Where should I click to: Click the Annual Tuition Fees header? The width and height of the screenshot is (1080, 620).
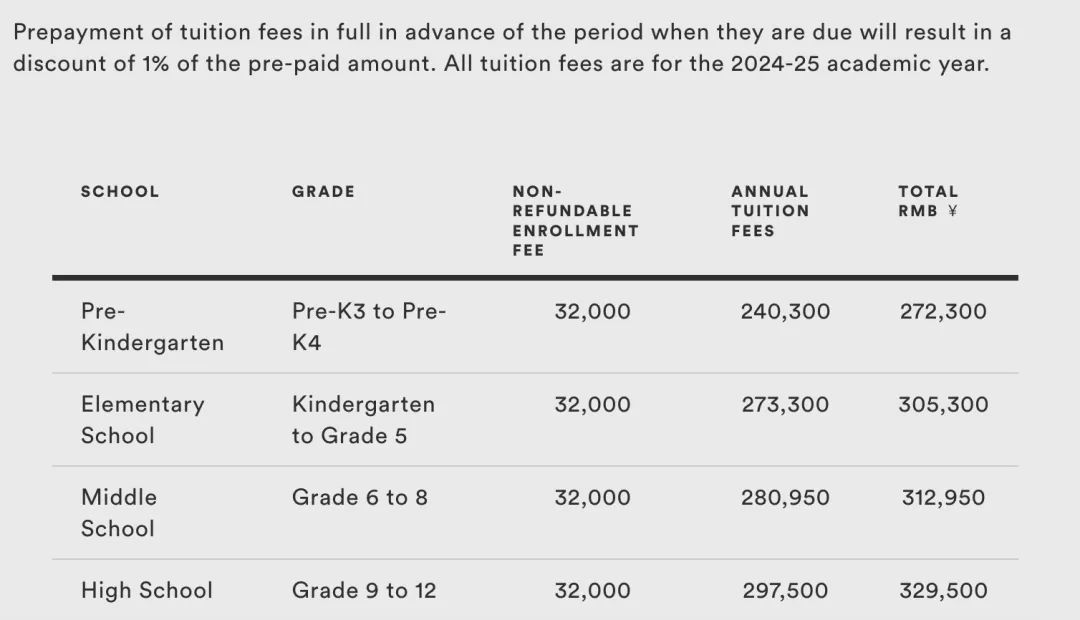pyautogui.click(x=770, y=211)
